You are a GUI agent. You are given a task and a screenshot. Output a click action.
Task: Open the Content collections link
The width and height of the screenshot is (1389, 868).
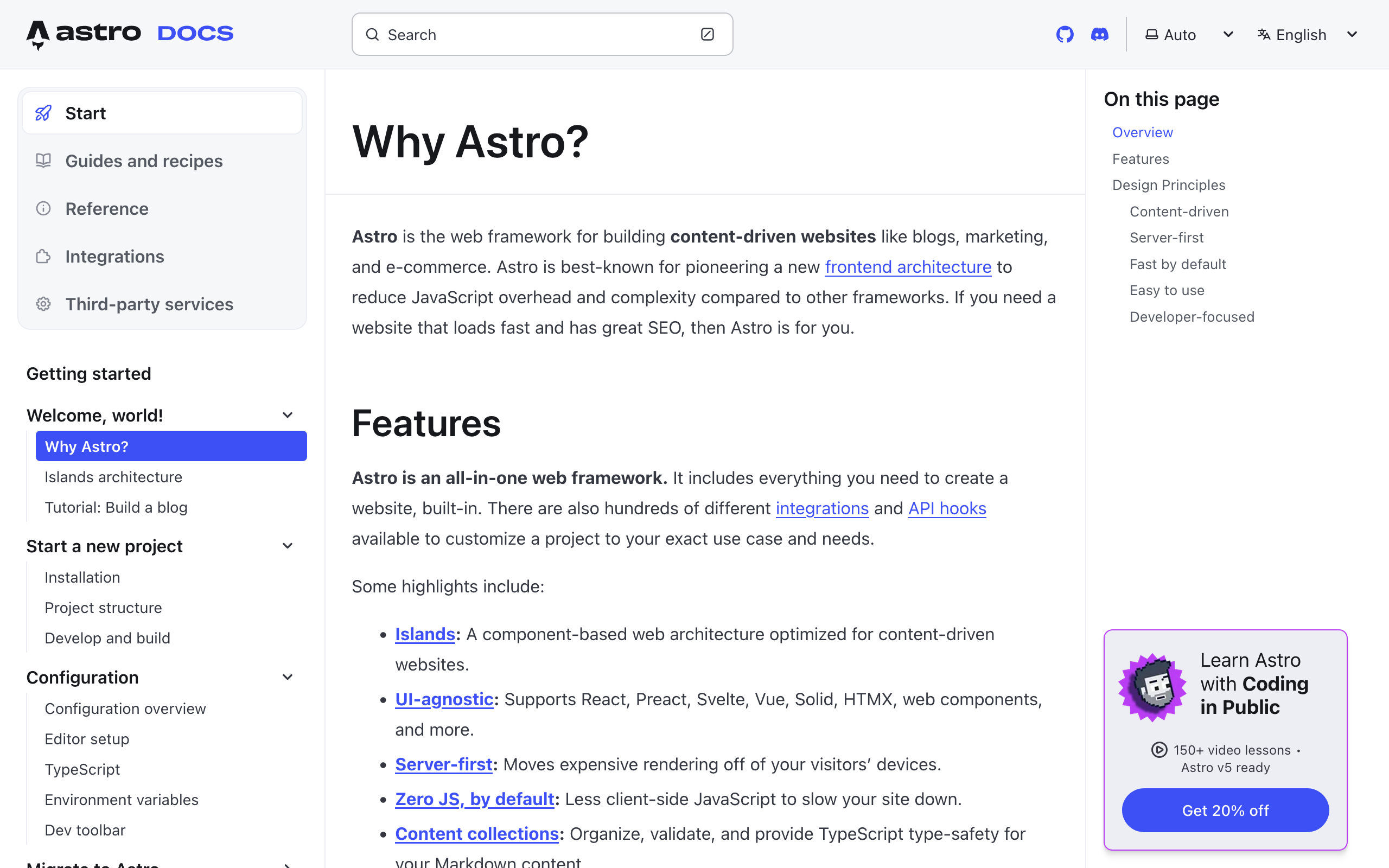pyautogui.click(x=477, y=834)
